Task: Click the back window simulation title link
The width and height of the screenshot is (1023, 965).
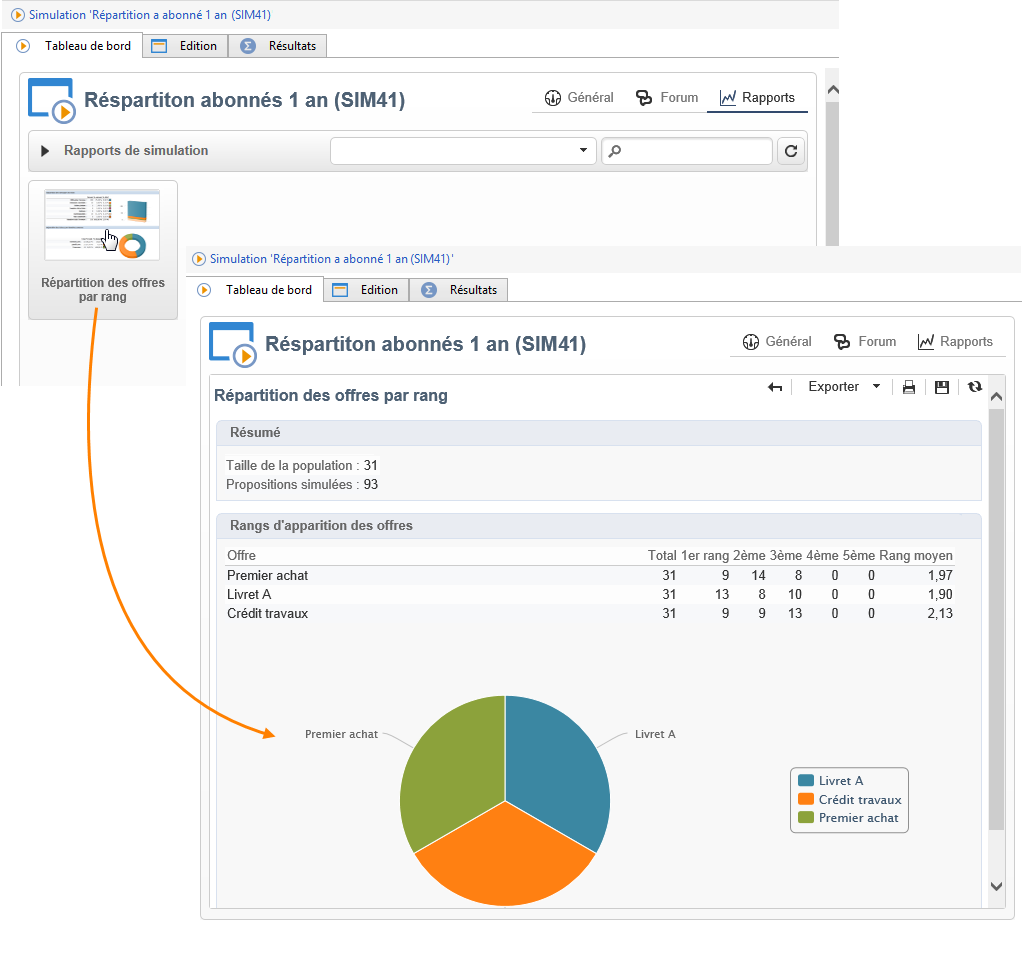Action: [x=150, y=14]
